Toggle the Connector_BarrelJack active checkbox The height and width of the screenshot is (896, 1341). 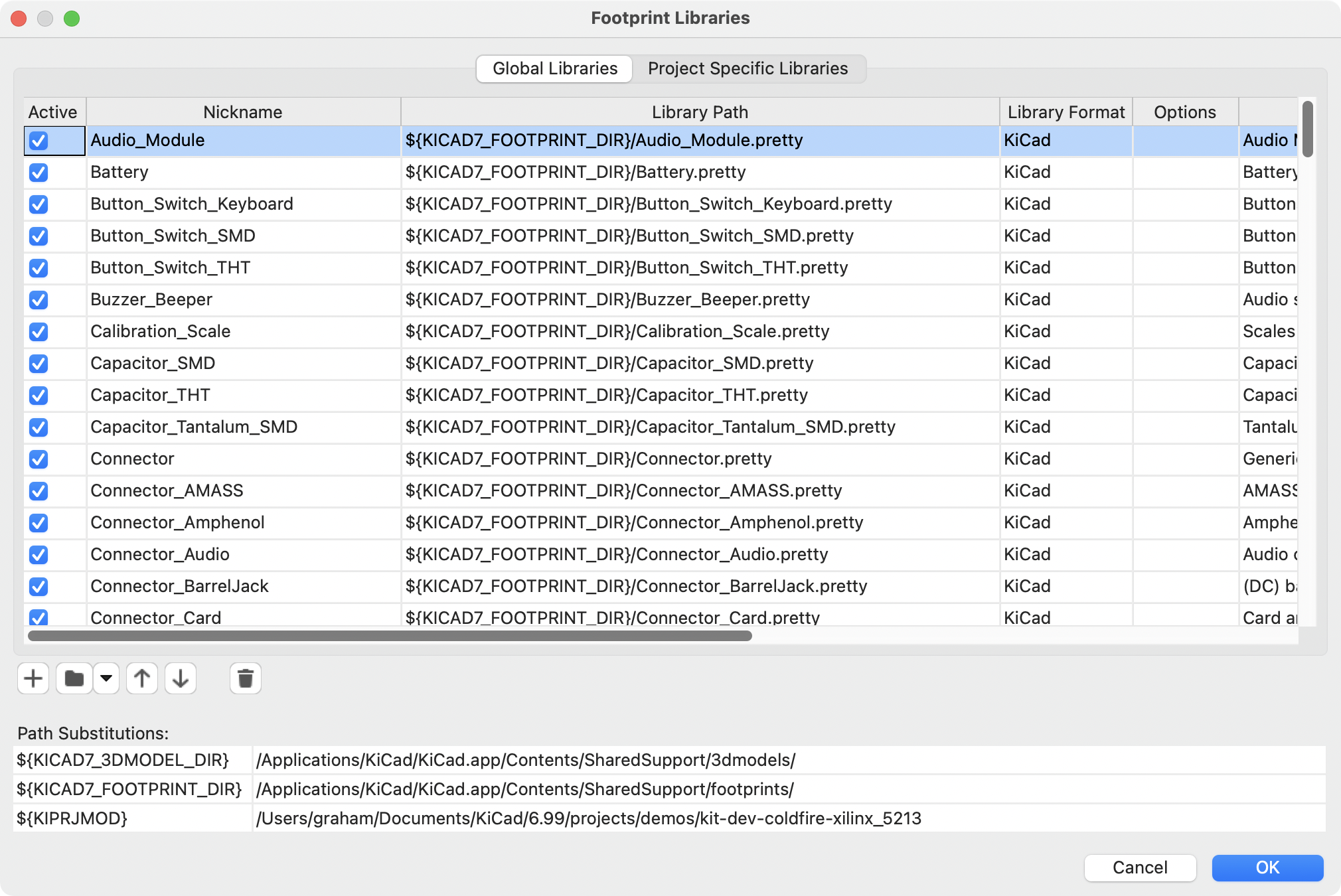pos(39,587)
